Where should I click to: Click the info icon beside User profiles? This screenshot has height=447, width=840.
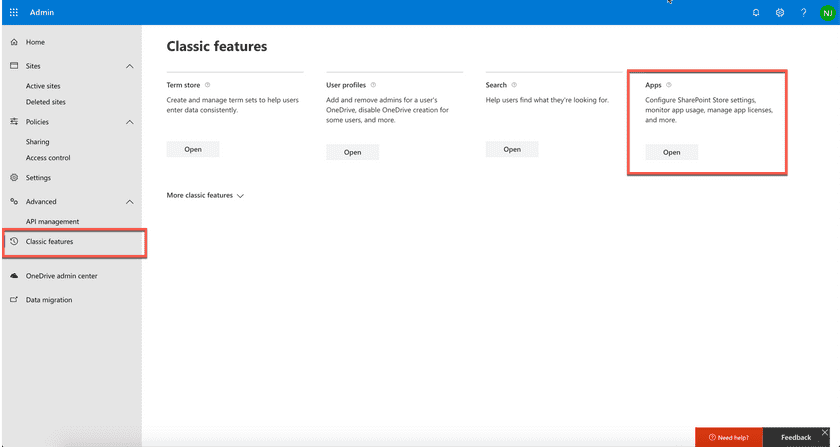pos(373,85)
